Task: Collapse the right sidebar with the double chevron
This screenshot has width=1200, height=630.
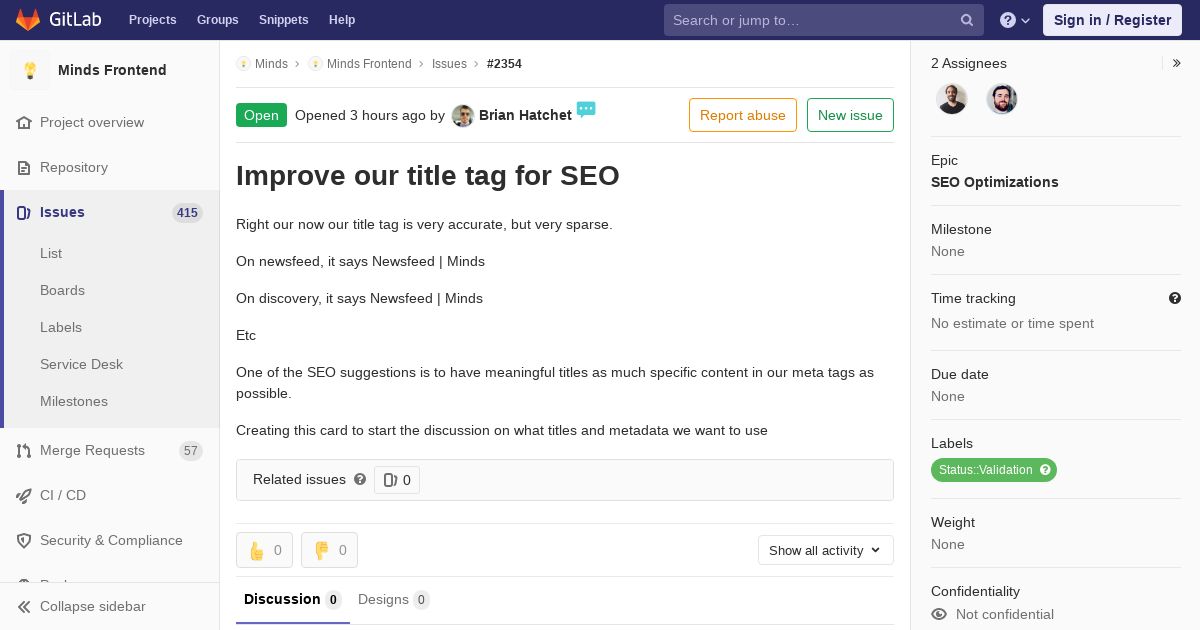Action: (1177, 63)
